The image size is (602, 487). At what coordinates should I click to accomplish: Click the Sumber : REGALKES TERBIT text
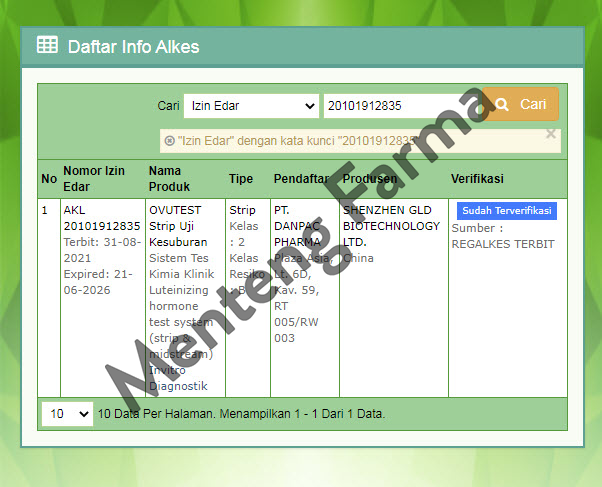[x=503, y=236]
